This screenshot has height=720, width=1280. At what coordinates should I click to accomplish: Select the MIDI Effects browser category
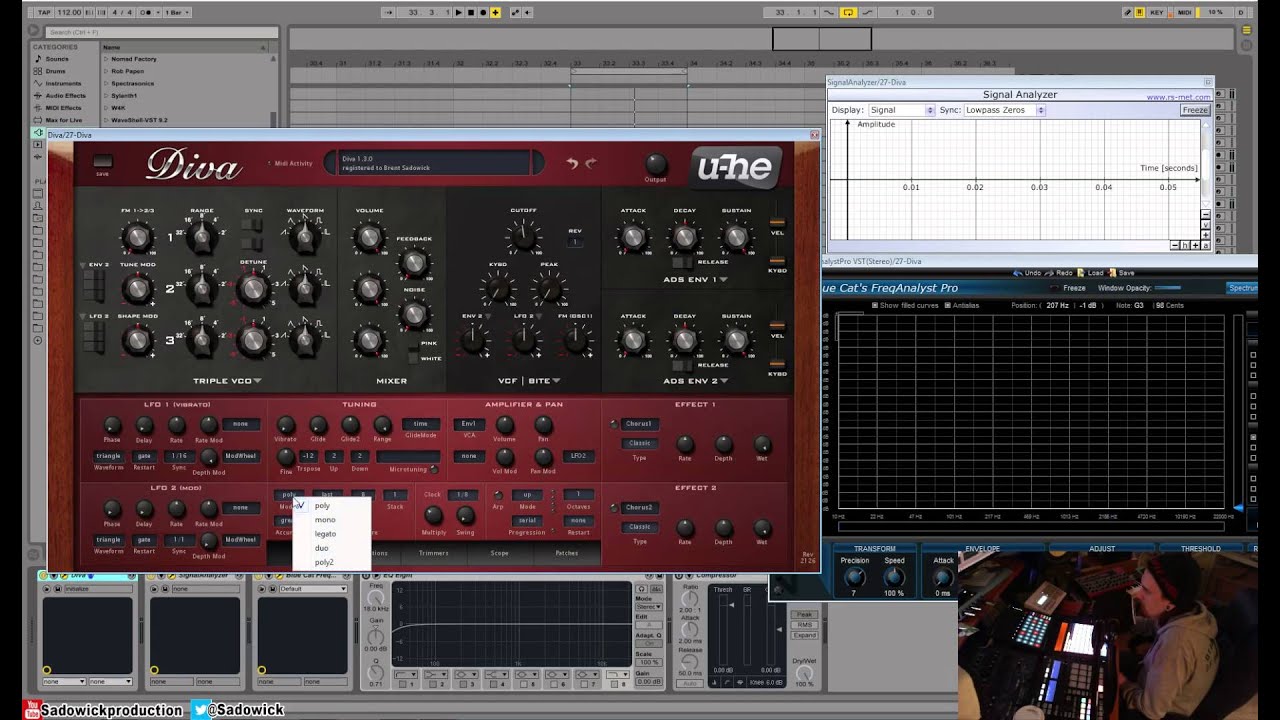tap(63, 108)
